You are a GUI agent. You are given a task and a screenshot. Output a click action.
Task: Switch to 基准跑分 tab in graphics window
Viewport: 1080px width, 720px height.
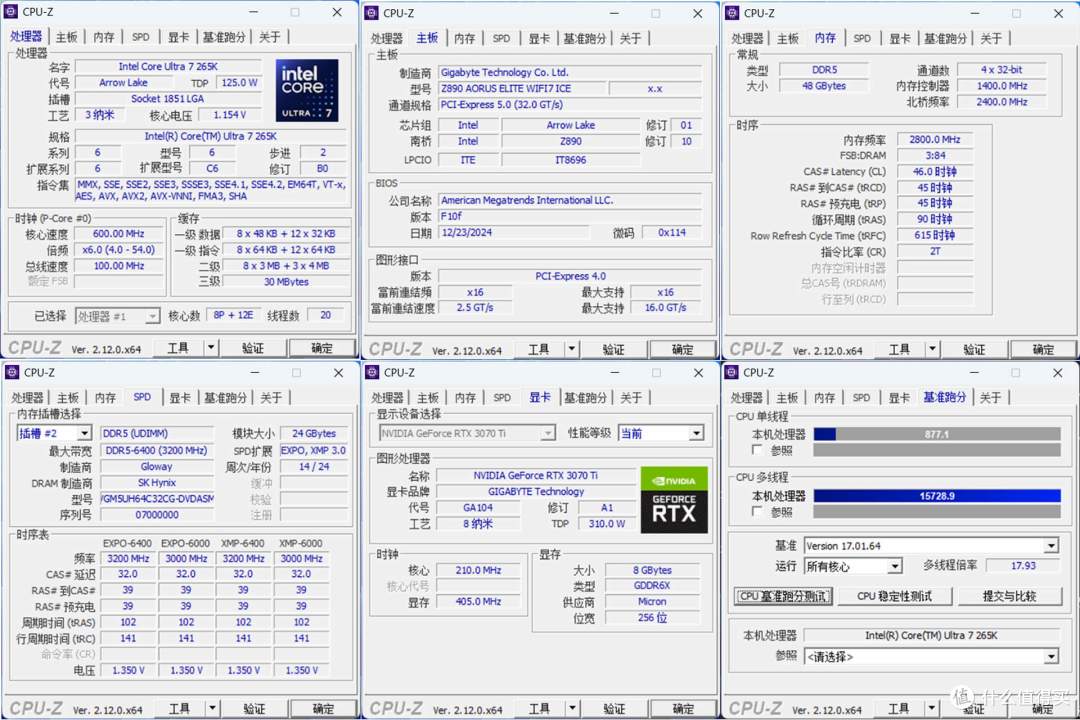coord(585,398)
